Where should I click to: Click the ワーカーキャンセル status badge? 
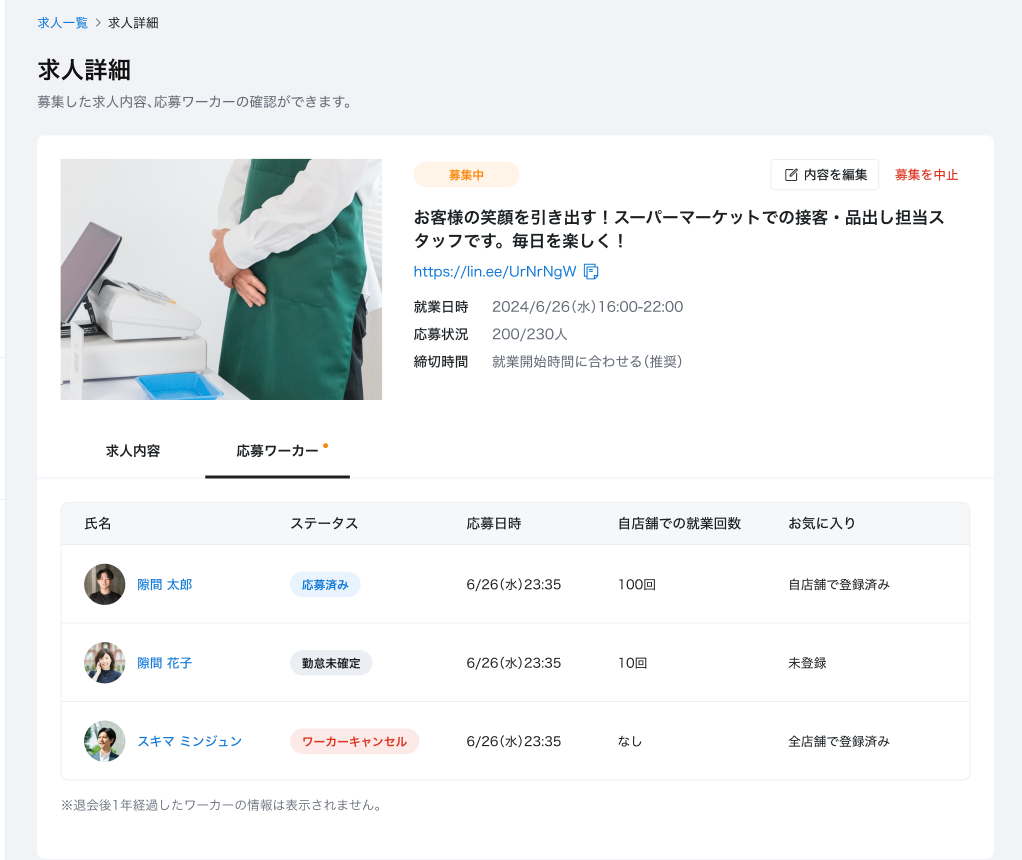[354, 741]
